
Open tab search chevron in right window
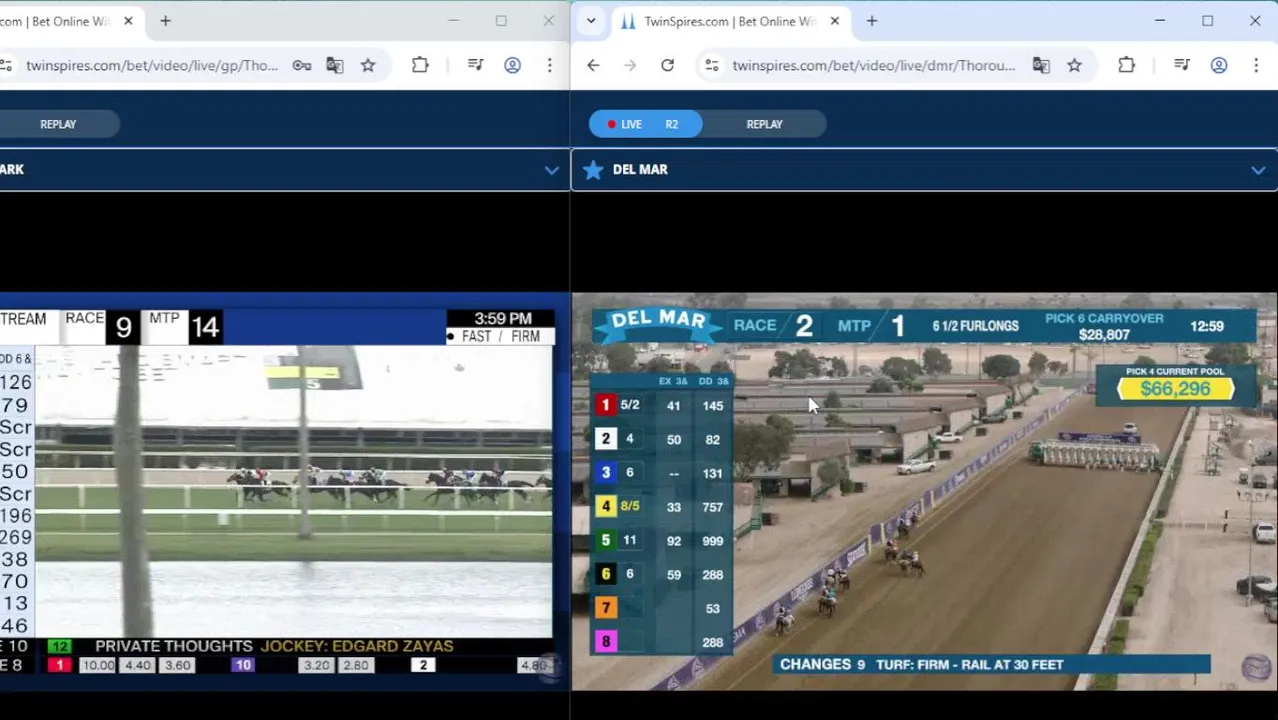coord(591,21)
